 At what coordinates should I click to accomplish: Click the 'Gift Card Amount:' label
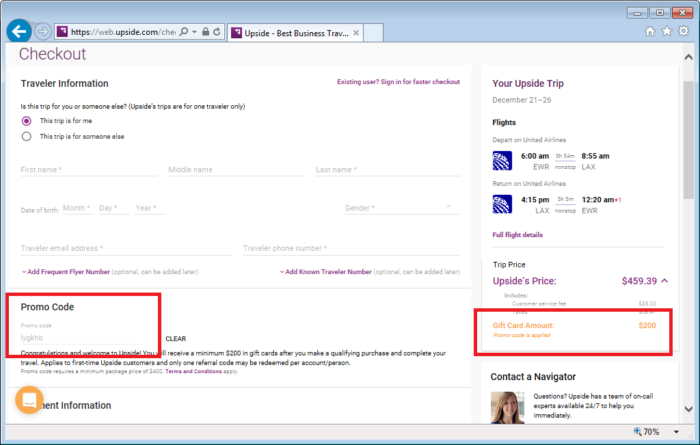[523, 325]
